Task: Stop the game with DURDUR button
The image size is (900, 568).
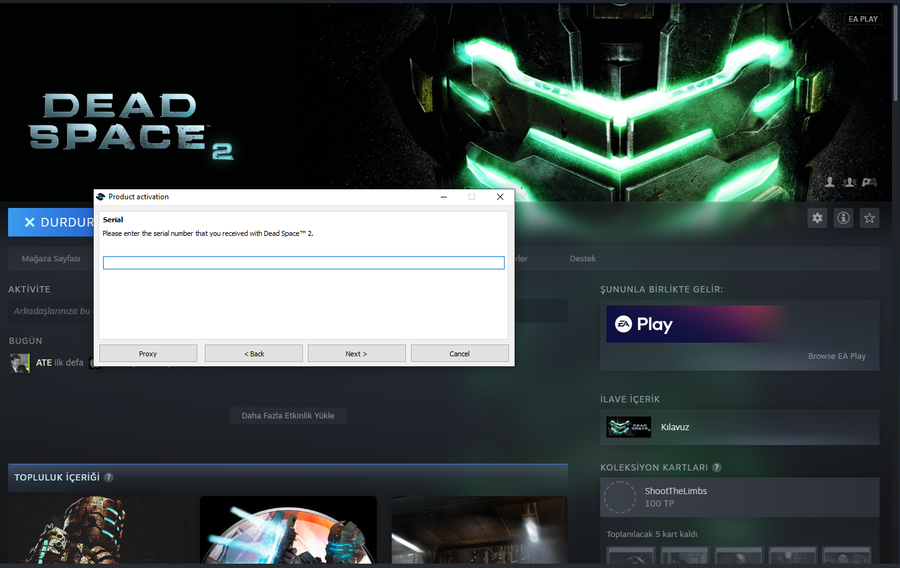Action: (51, 222)
